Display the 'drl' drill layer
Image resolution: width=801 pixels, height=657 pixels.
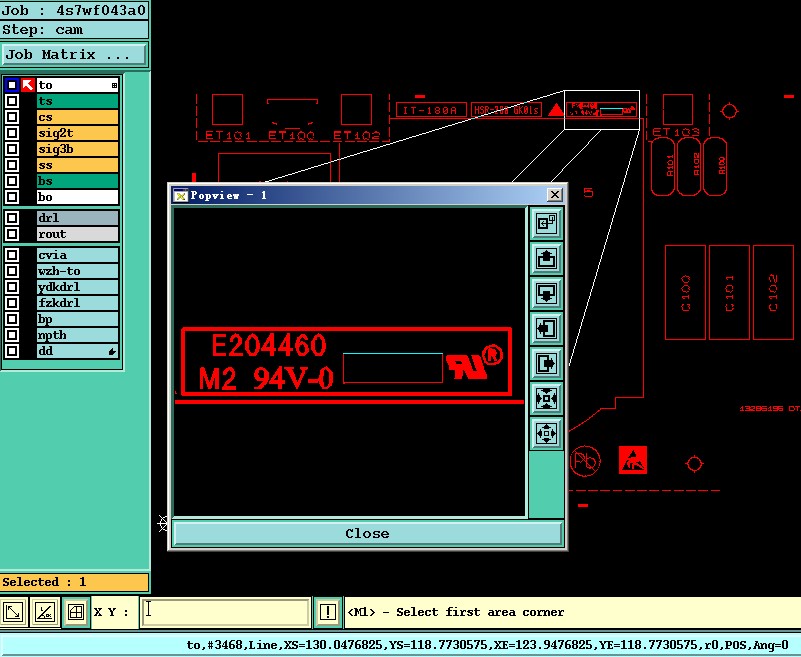[78, 218]
